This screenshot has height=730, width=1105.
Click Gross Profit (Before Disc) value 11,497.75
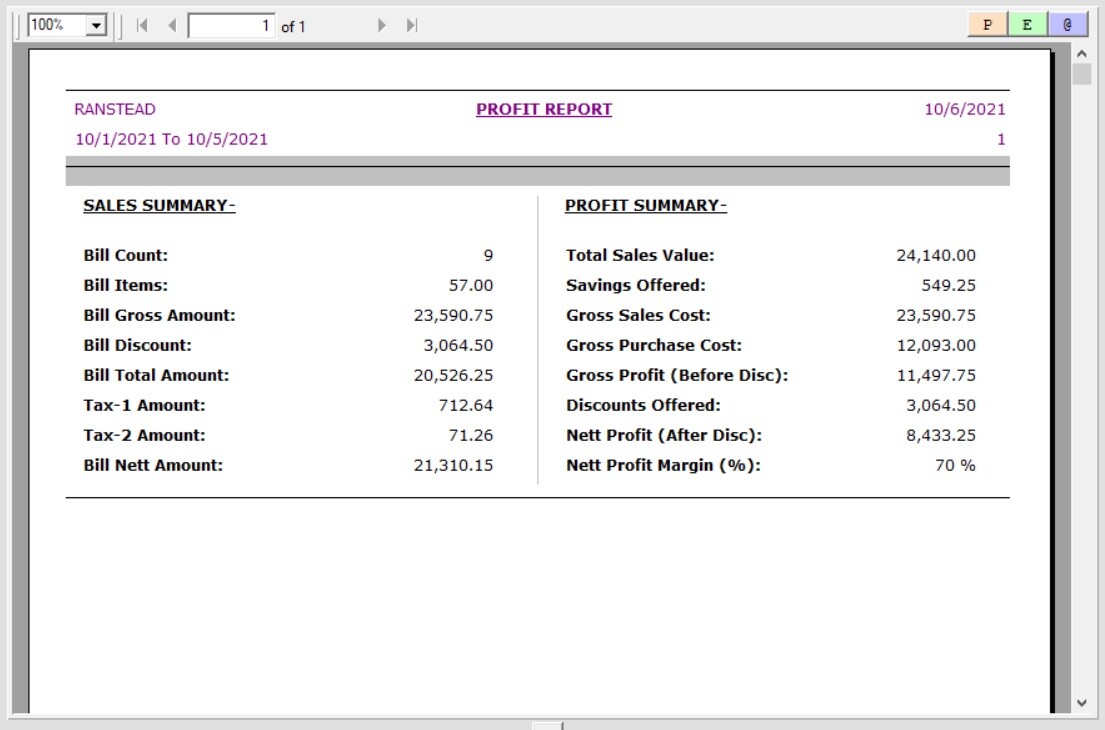coord(936,376)
